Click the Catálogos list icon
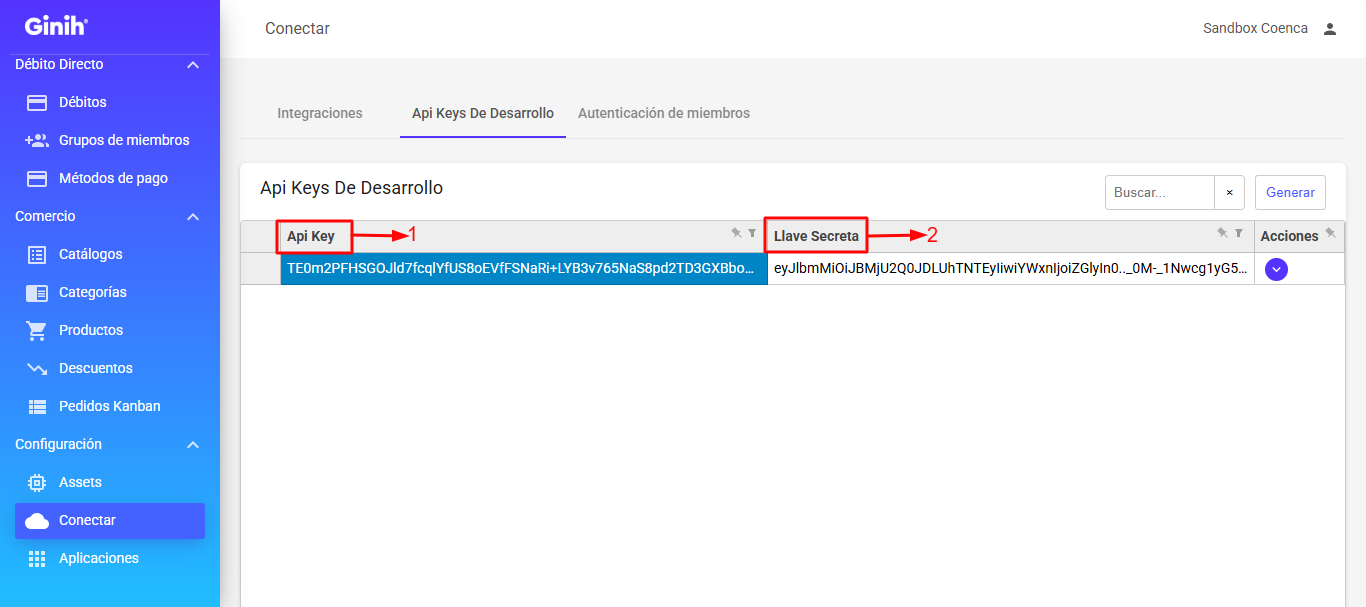This screenshot has width=1366, height=607. click(37, 254)
